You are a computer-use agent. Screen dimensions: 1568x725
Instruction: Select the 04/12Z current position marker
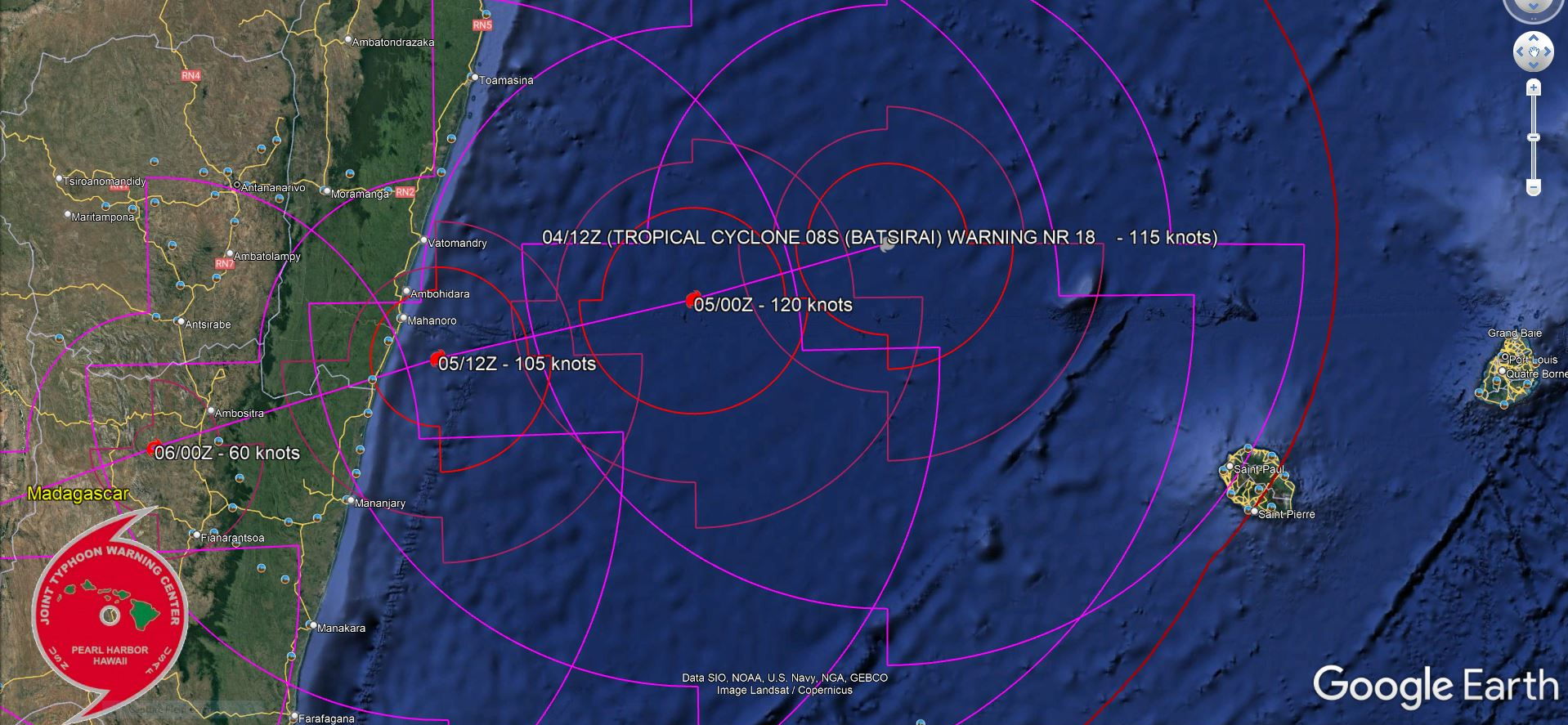886,244
